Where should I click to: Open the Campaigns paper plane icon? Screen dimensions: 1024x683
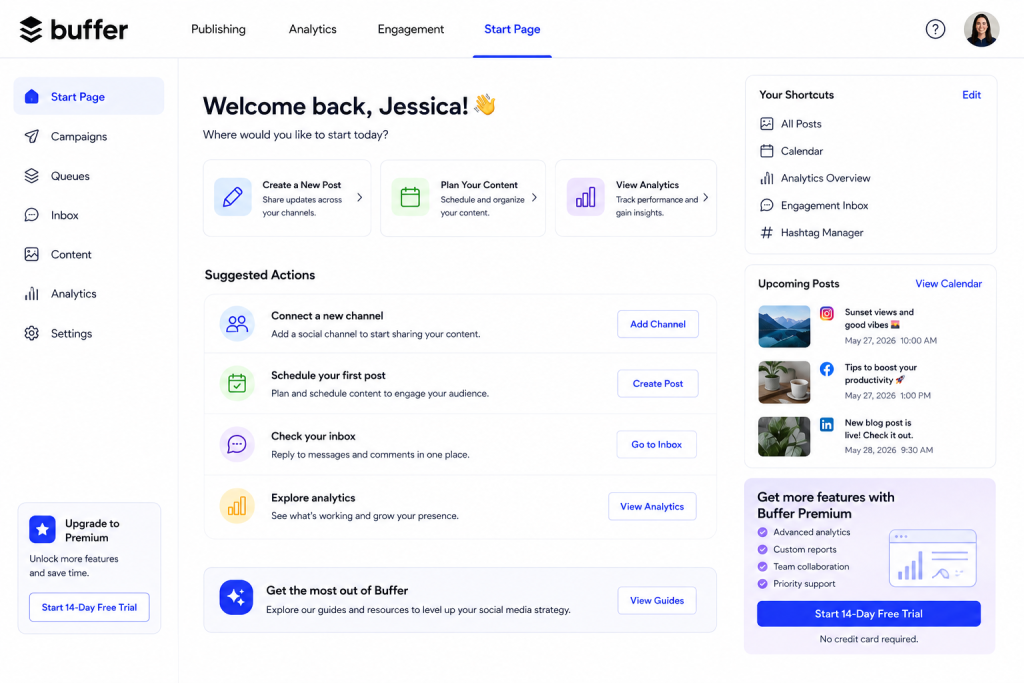[31, 136]
